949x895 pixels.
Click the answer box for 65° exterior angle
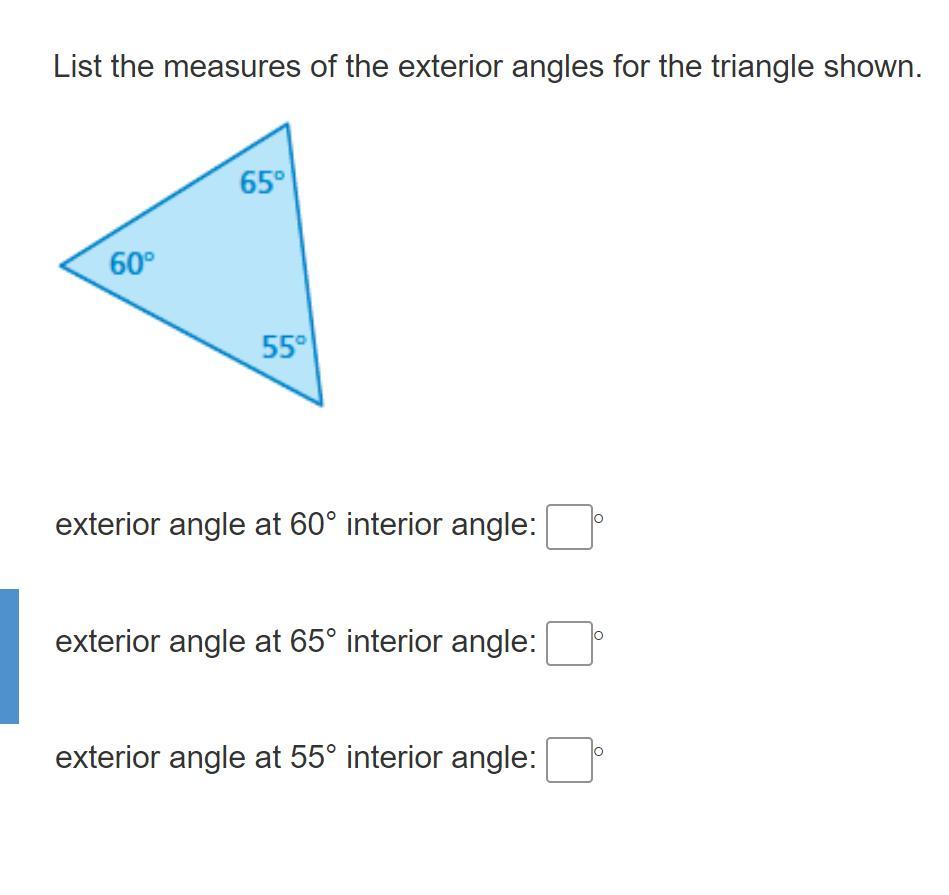569,644
